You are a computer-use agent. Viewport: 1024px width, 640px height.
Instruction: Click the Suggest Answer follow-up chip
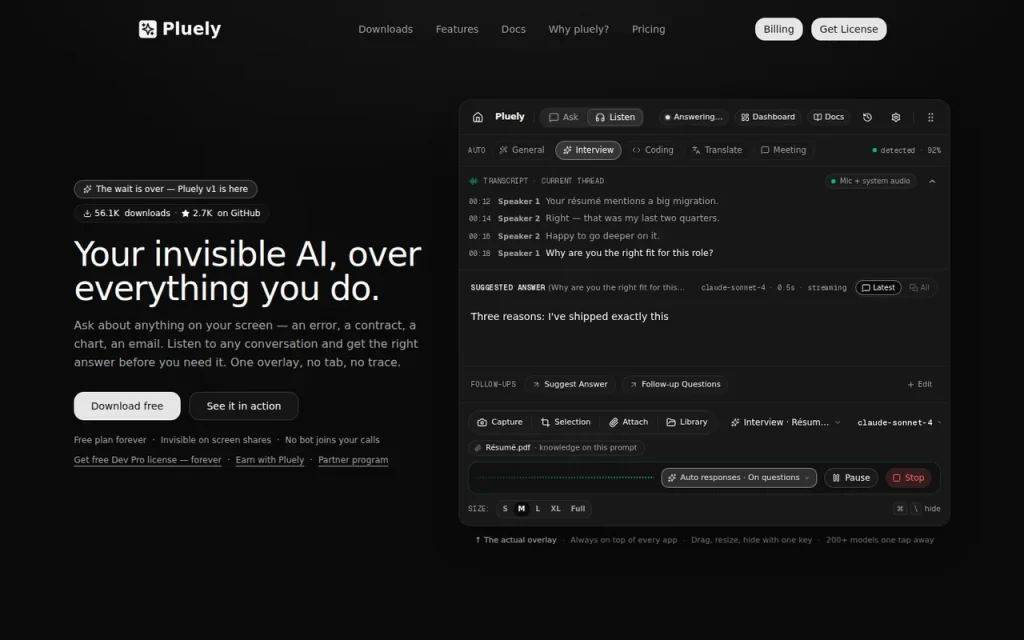click(569, 384)
